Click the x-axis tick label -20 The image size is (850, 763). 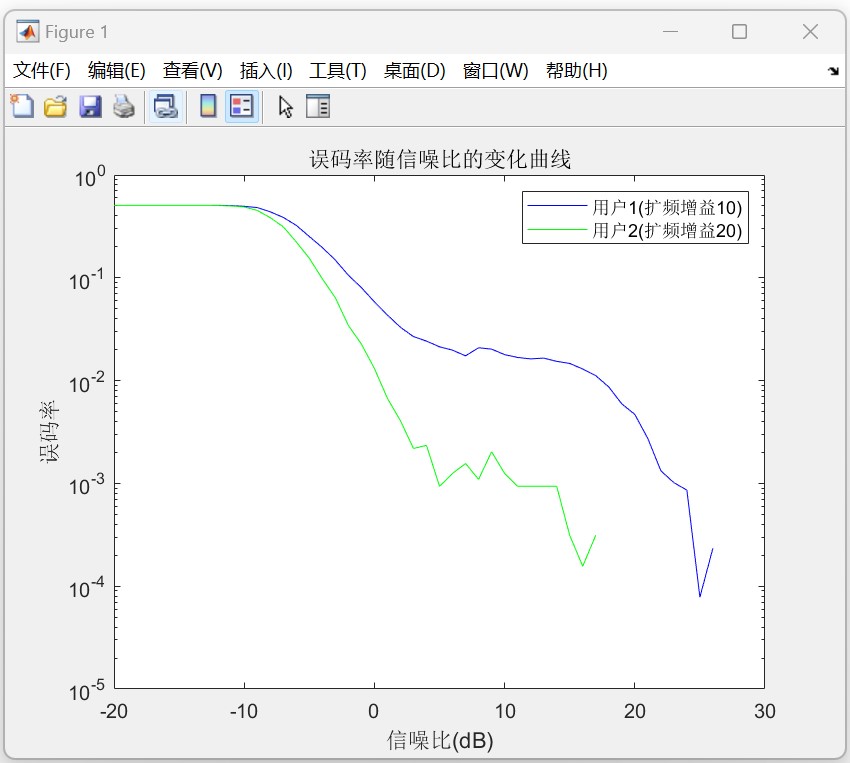(x=114, y=711)
